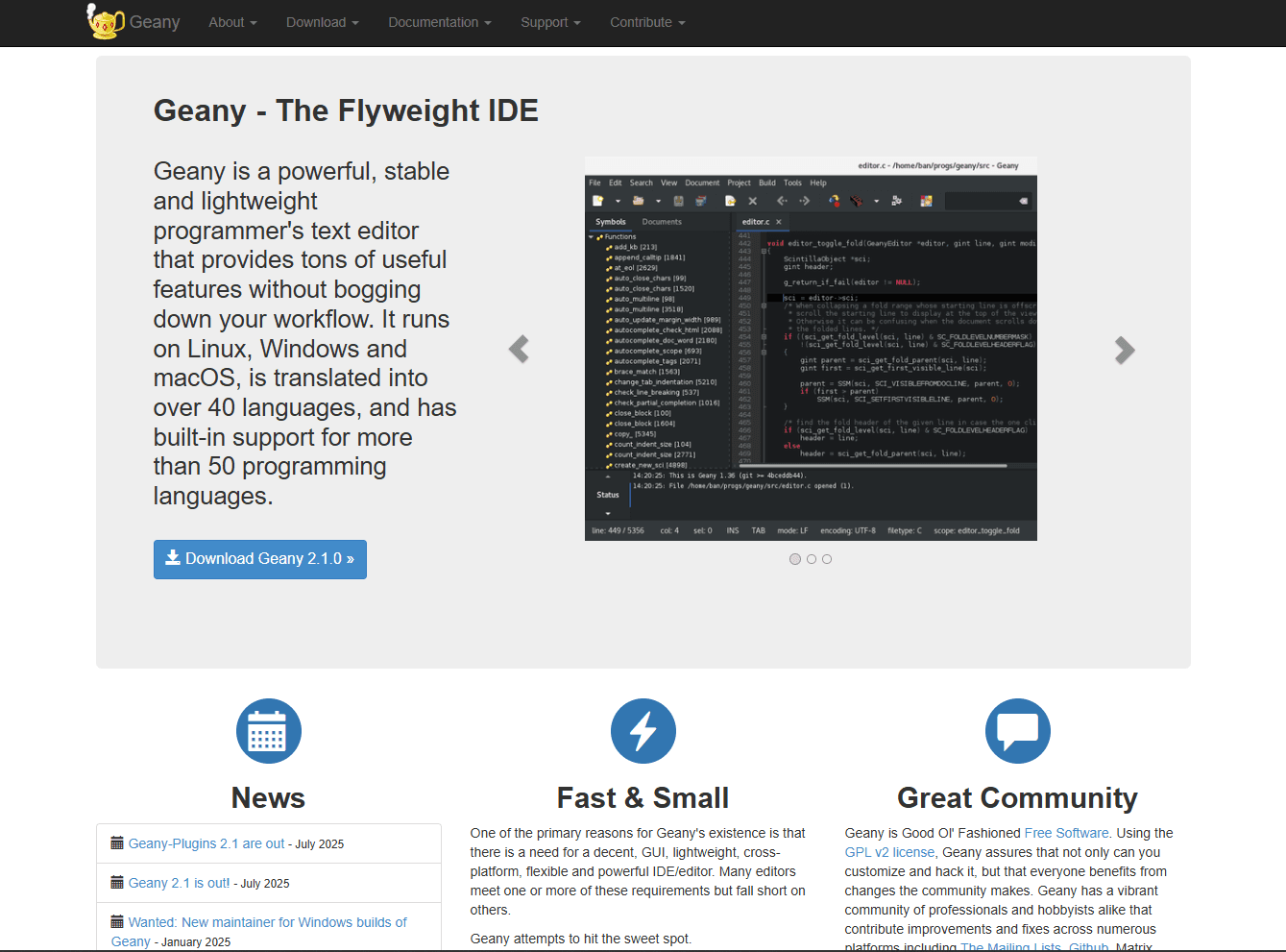The image size is (1286, 952).
Task: Advance to the next carousel slide arrow
Action: point(1125,350)
